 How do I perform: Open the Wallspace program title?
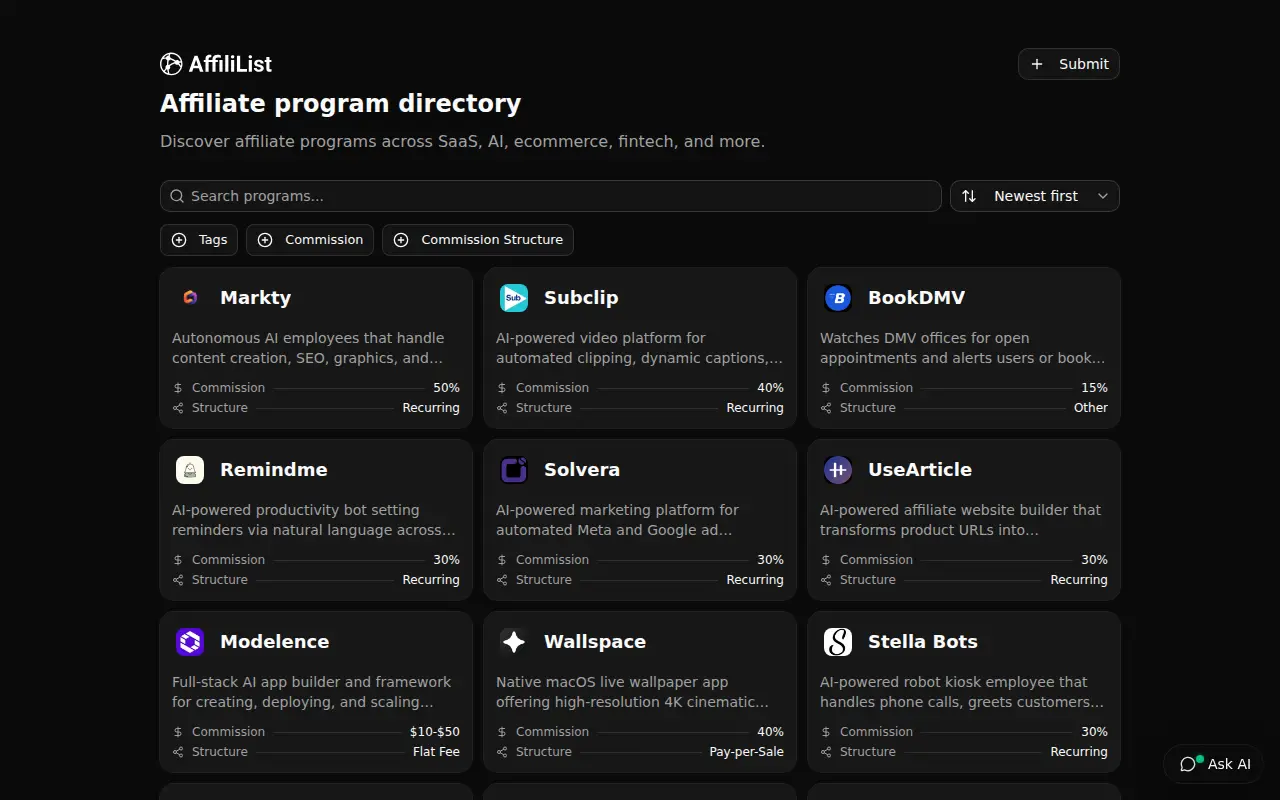[x=595, y=642]
